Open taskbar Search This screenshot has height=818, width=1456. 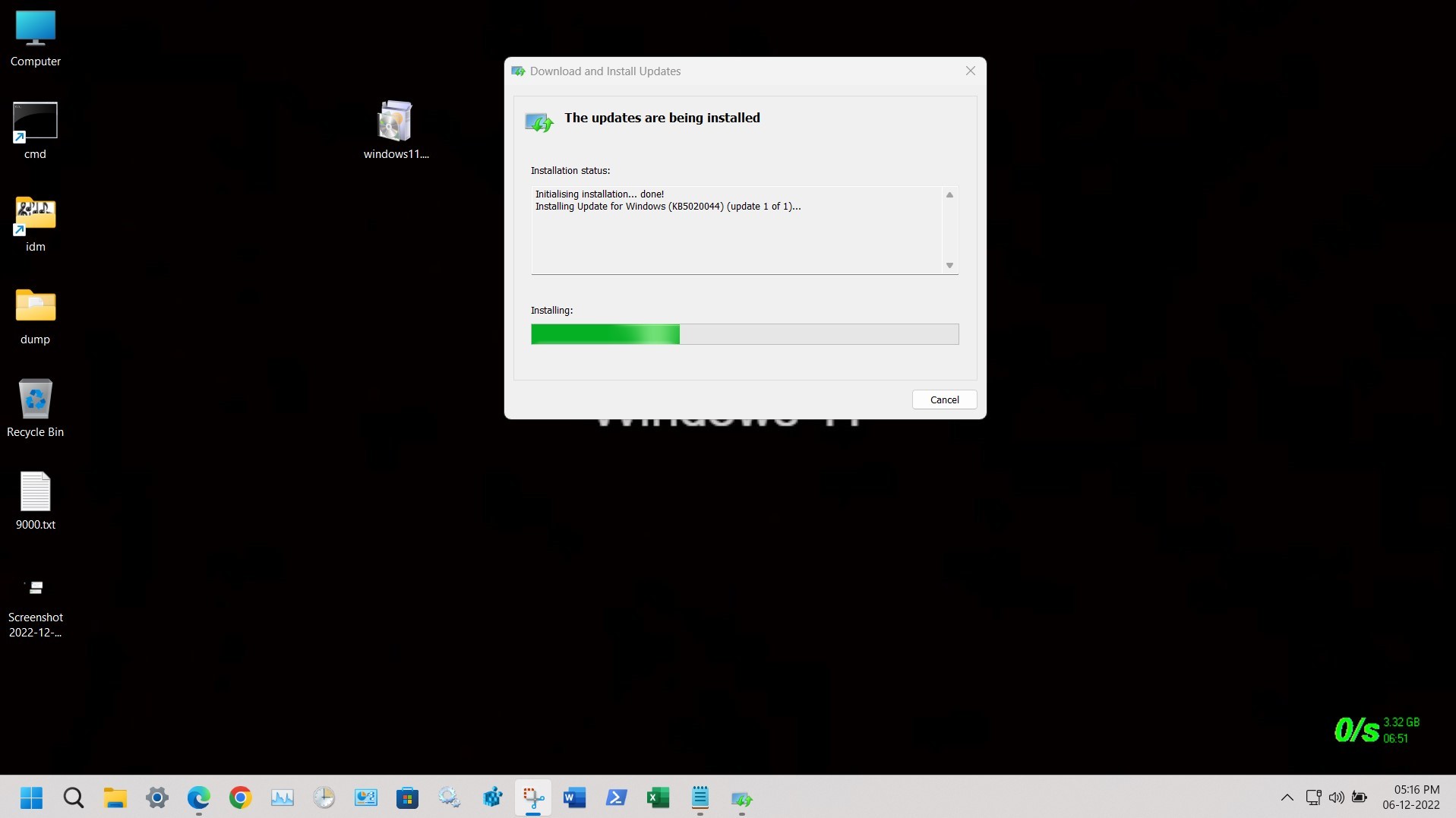click(x=74, y=797)
